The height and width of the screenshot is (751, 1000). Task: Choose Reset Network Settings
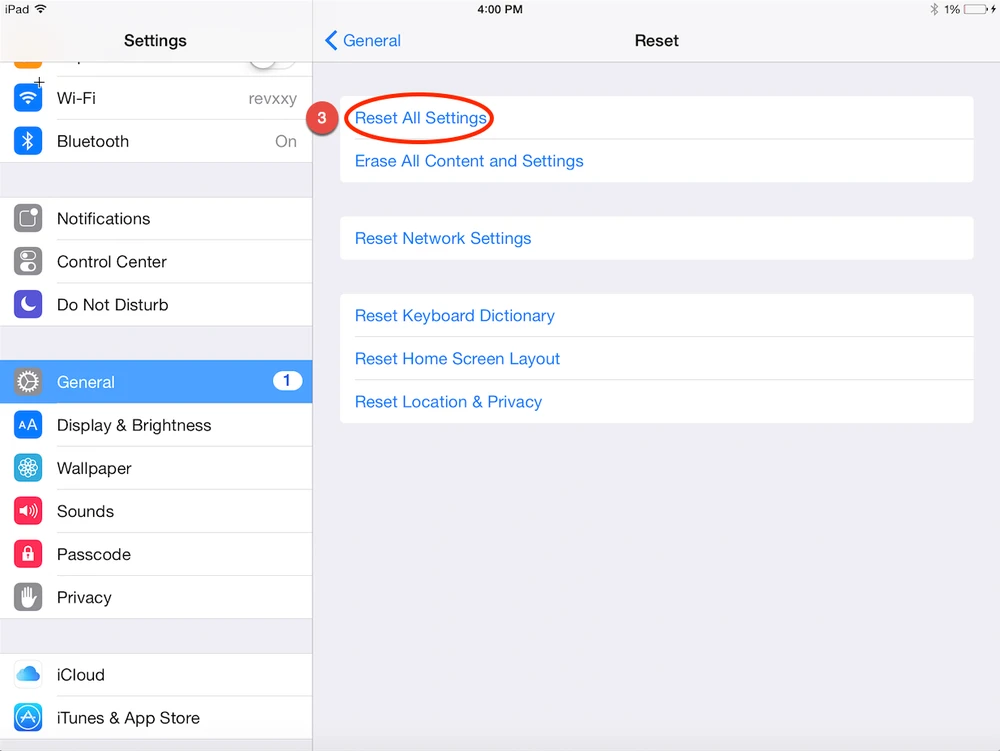[x=442, y=238]
